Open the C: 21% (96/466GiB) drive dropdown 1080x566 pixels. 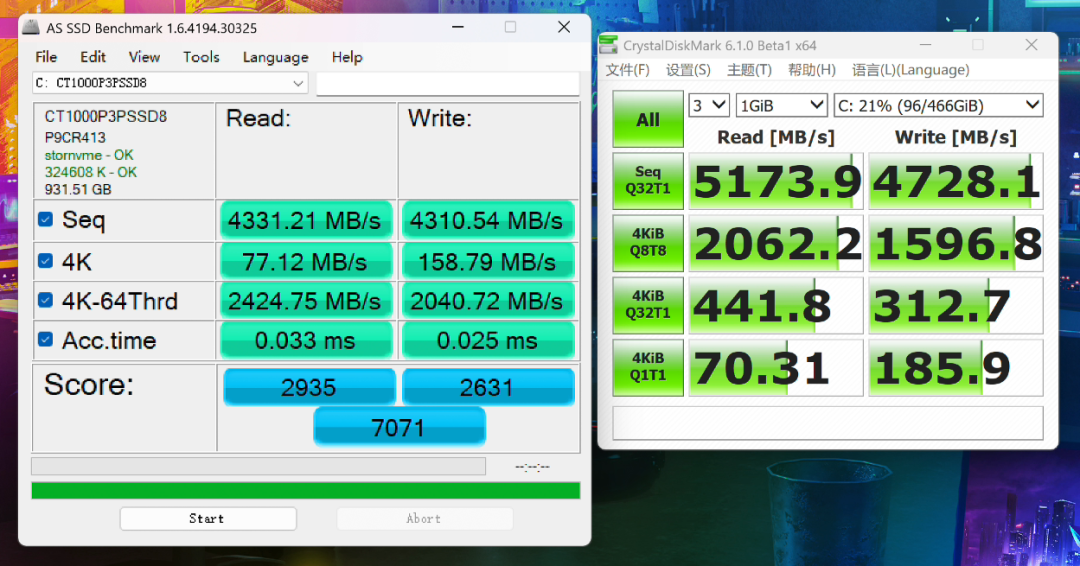[939, 105]
